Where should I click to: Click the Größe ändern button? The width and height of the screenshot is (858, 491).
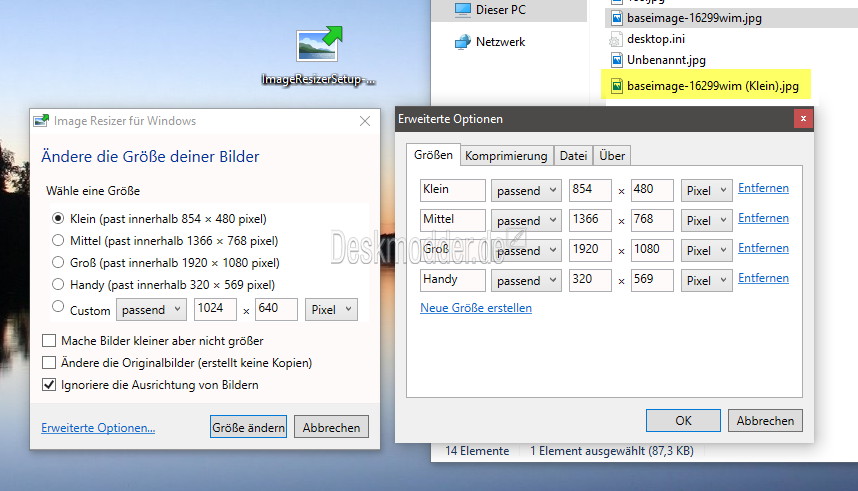(248, 427)
